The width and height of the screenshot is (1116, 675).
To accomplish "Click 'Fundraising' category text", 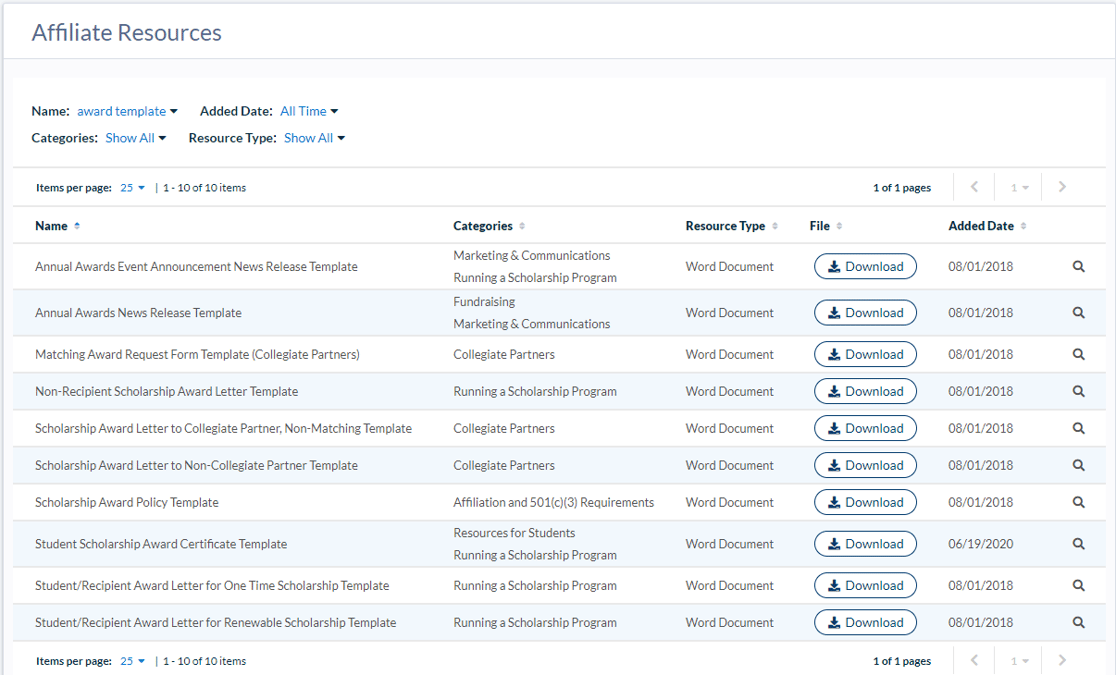I will click(x=484, y=302).
